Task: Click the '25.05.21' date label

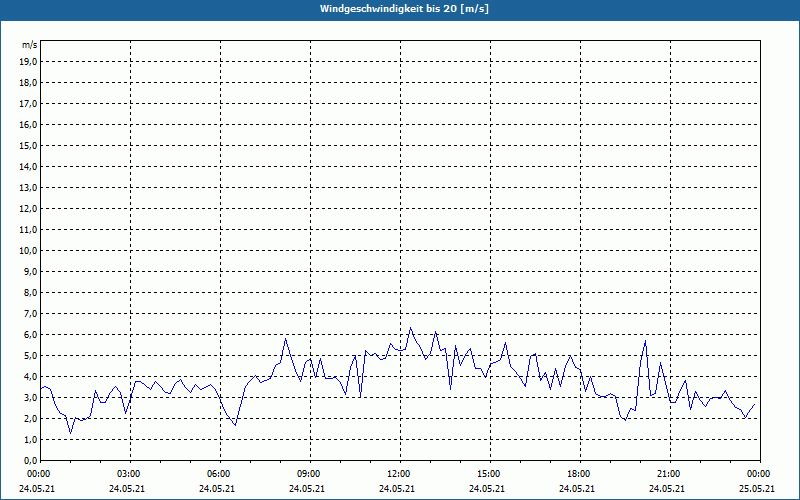Action: (x=757, y=489)
